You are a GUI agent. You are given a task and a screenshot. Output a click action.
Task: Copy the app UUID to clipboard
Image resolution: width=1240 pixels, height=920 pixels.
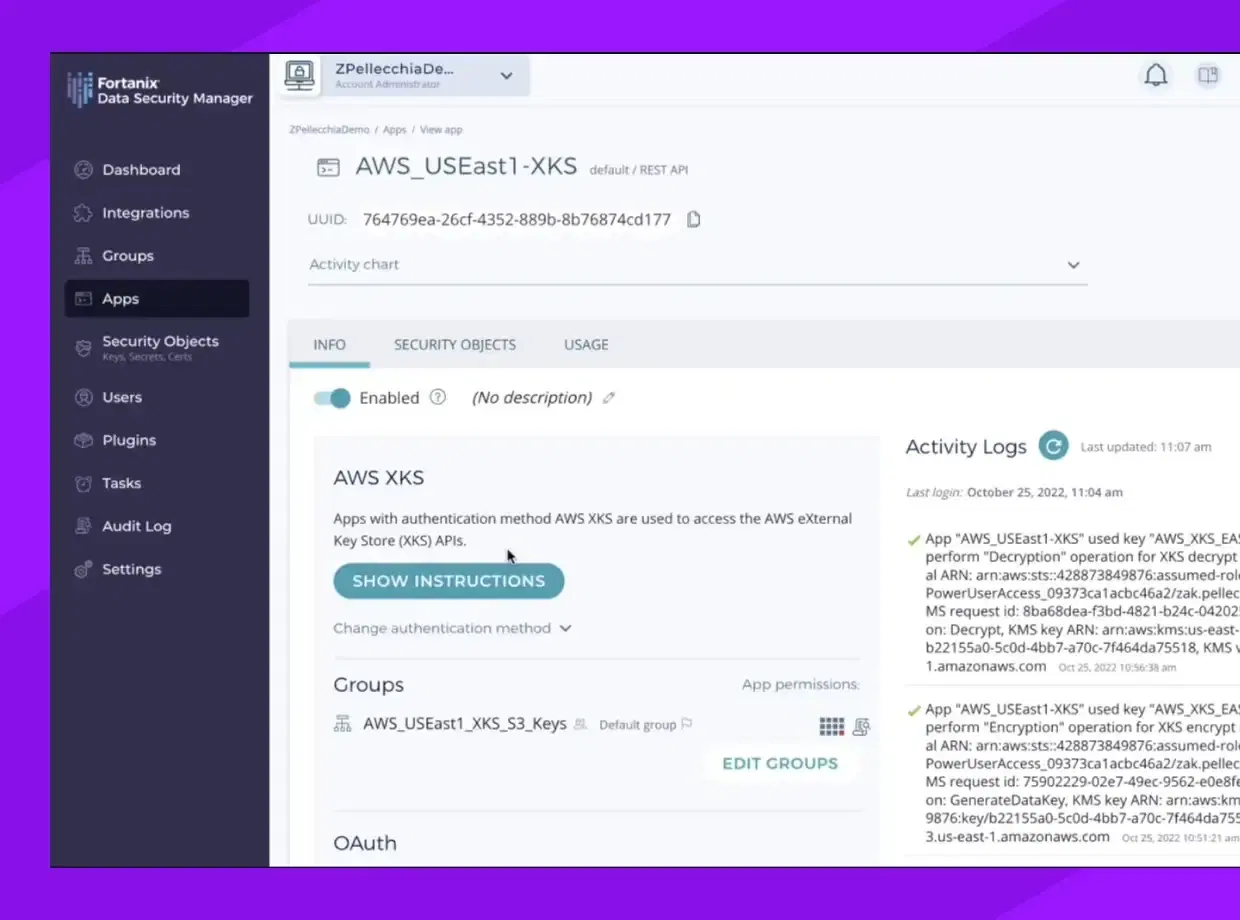[x=694, y=219]
